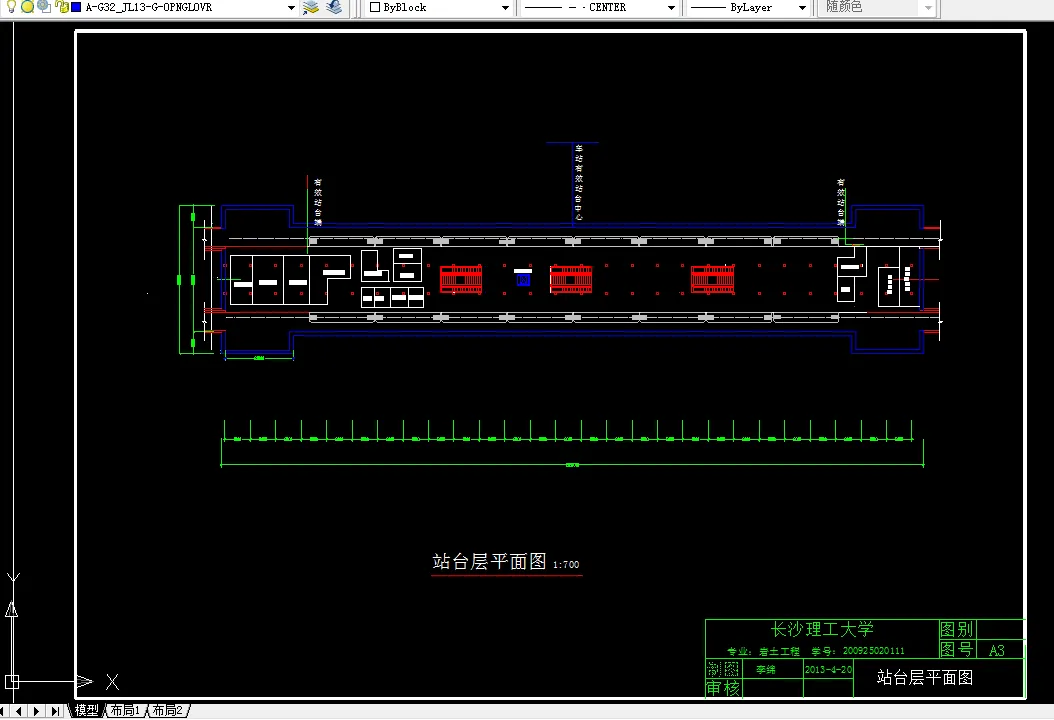Select the 1:700 scale text

[x=566, y=565]
